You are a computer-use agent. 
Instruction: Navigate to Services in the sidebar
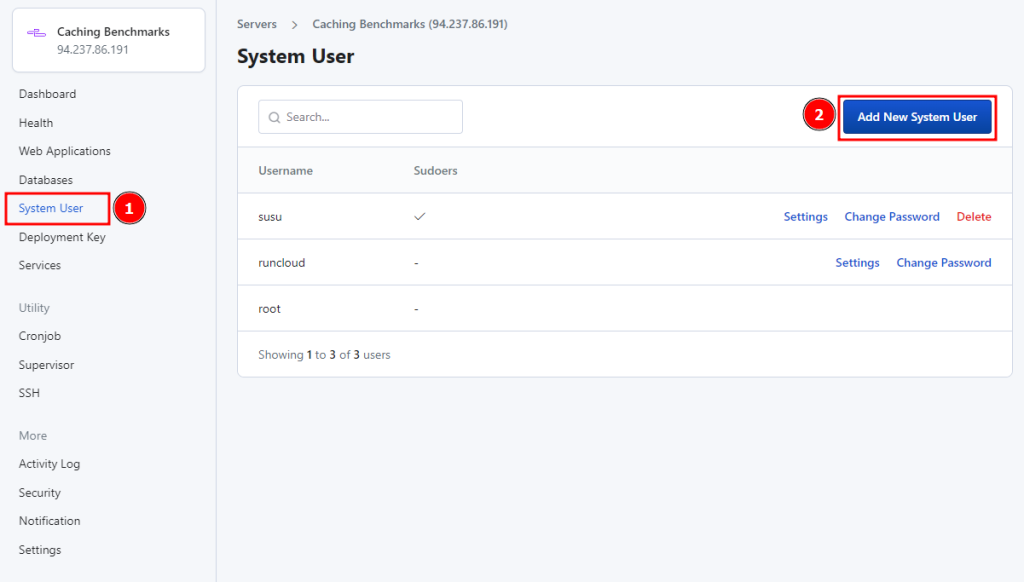(x=40, y=265)
